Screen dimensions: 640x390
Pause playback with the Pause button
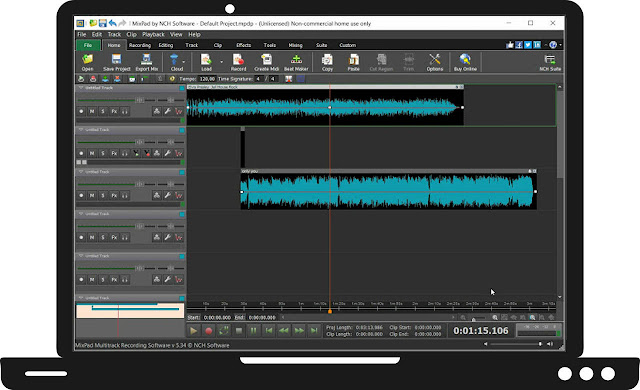pos(253,330)
